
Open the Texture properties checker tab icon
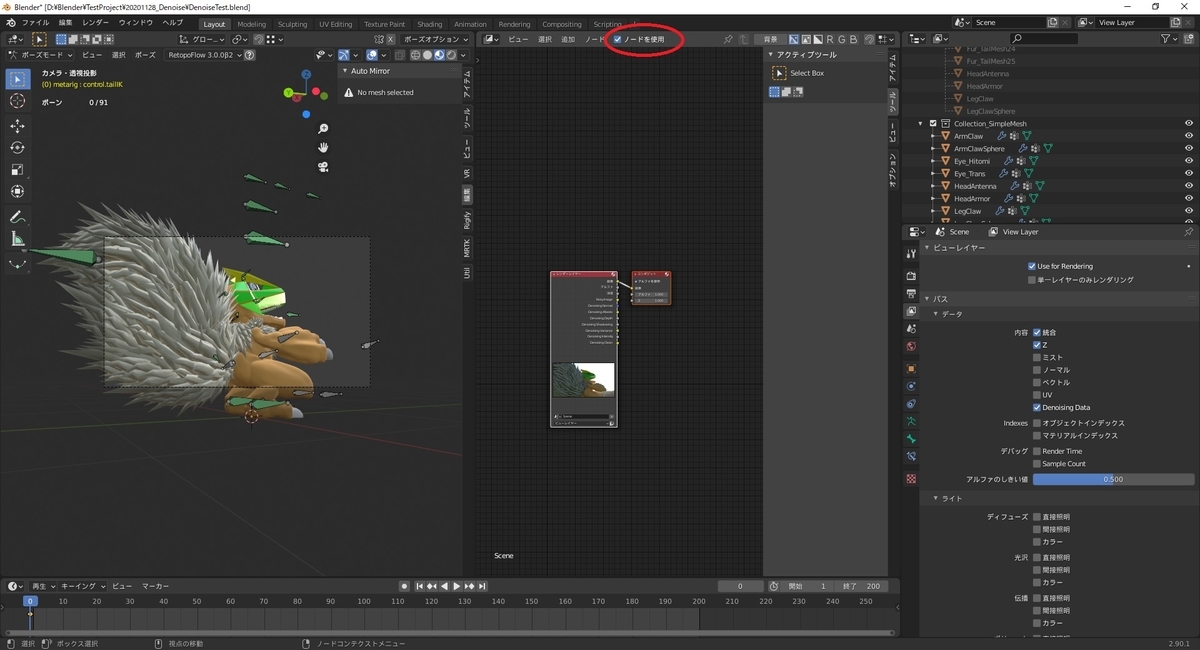coord(911,479)
